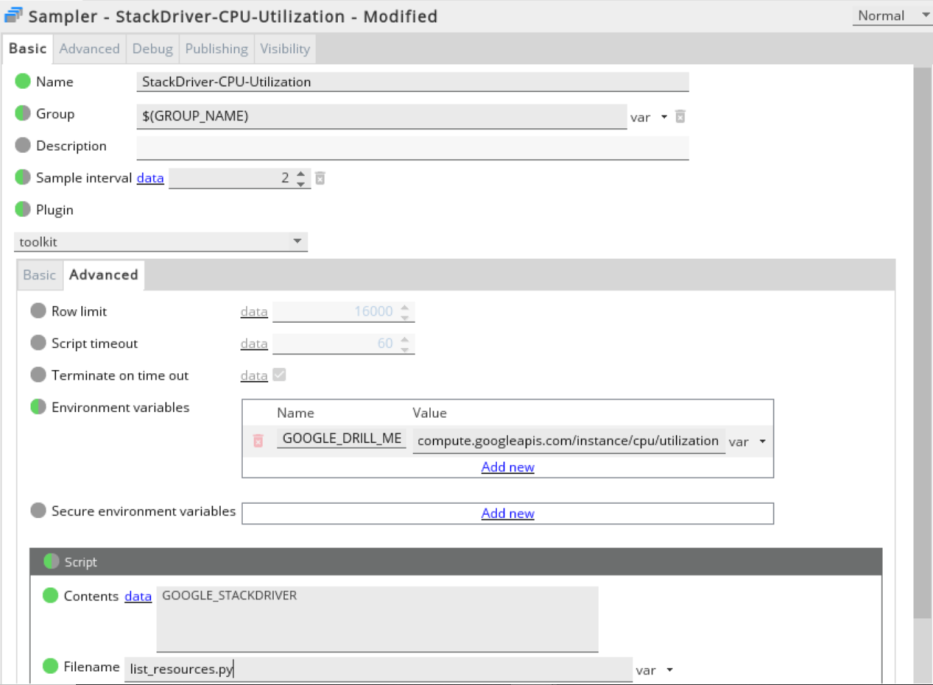Switch to the top Basic tab
Image resolution: width=933 pixels, height=685 pixels.
pyautogui.click(x=27, y=49)
